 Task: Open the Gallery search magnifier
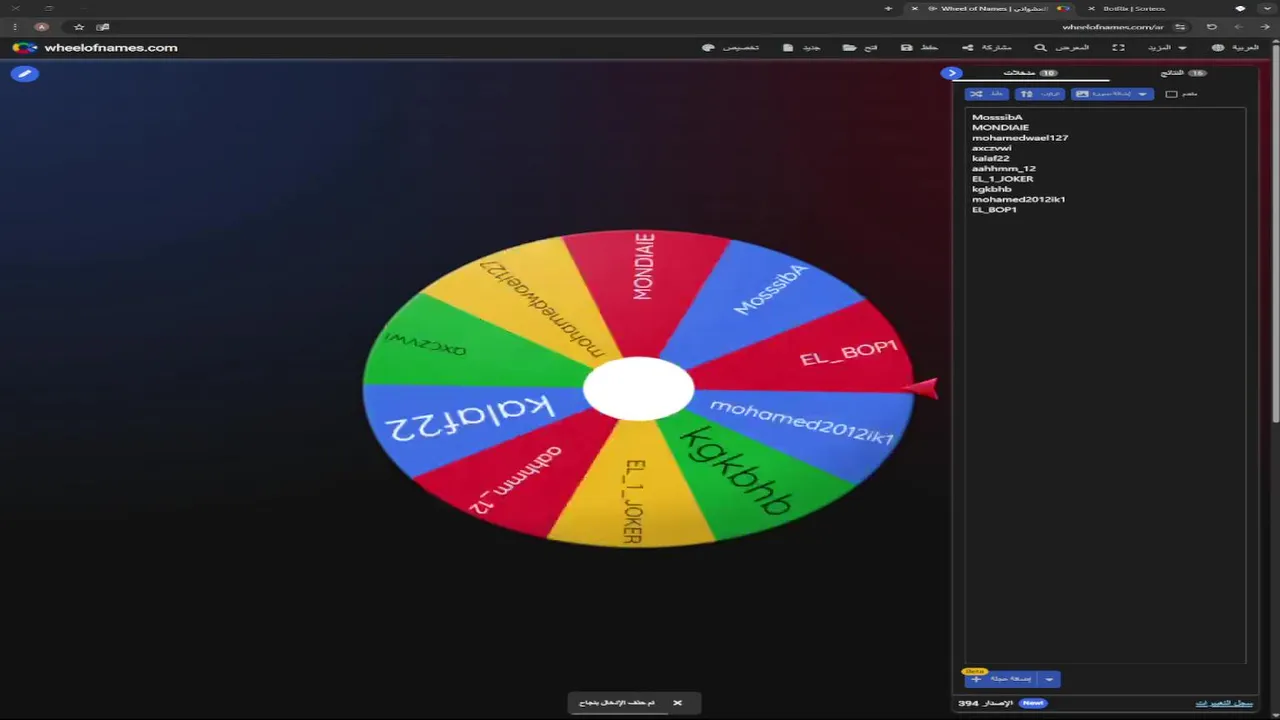click(1062, 47)
